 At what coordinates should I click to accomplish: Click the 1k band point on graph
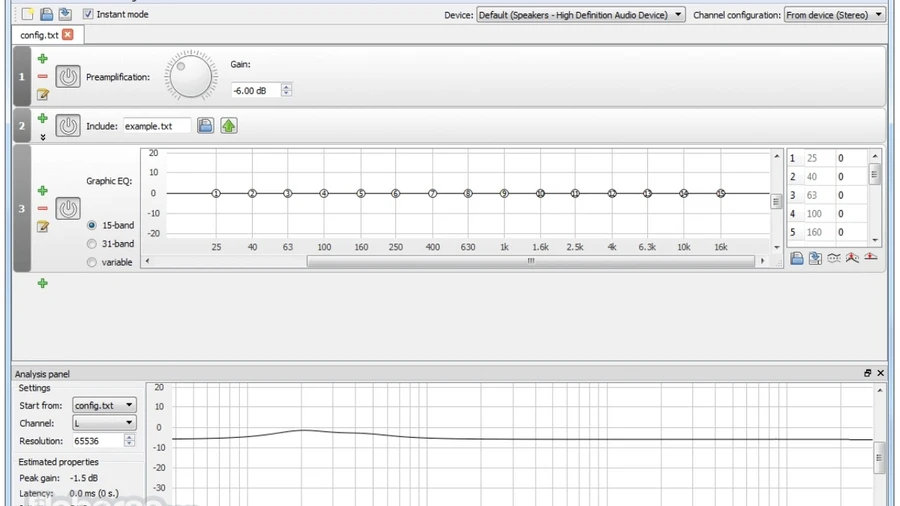coord(504,193)
